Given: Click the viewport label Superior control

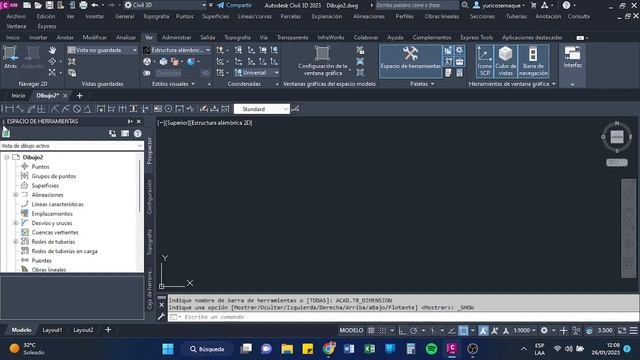Looking at the screenshot, I should pos(177,122).
